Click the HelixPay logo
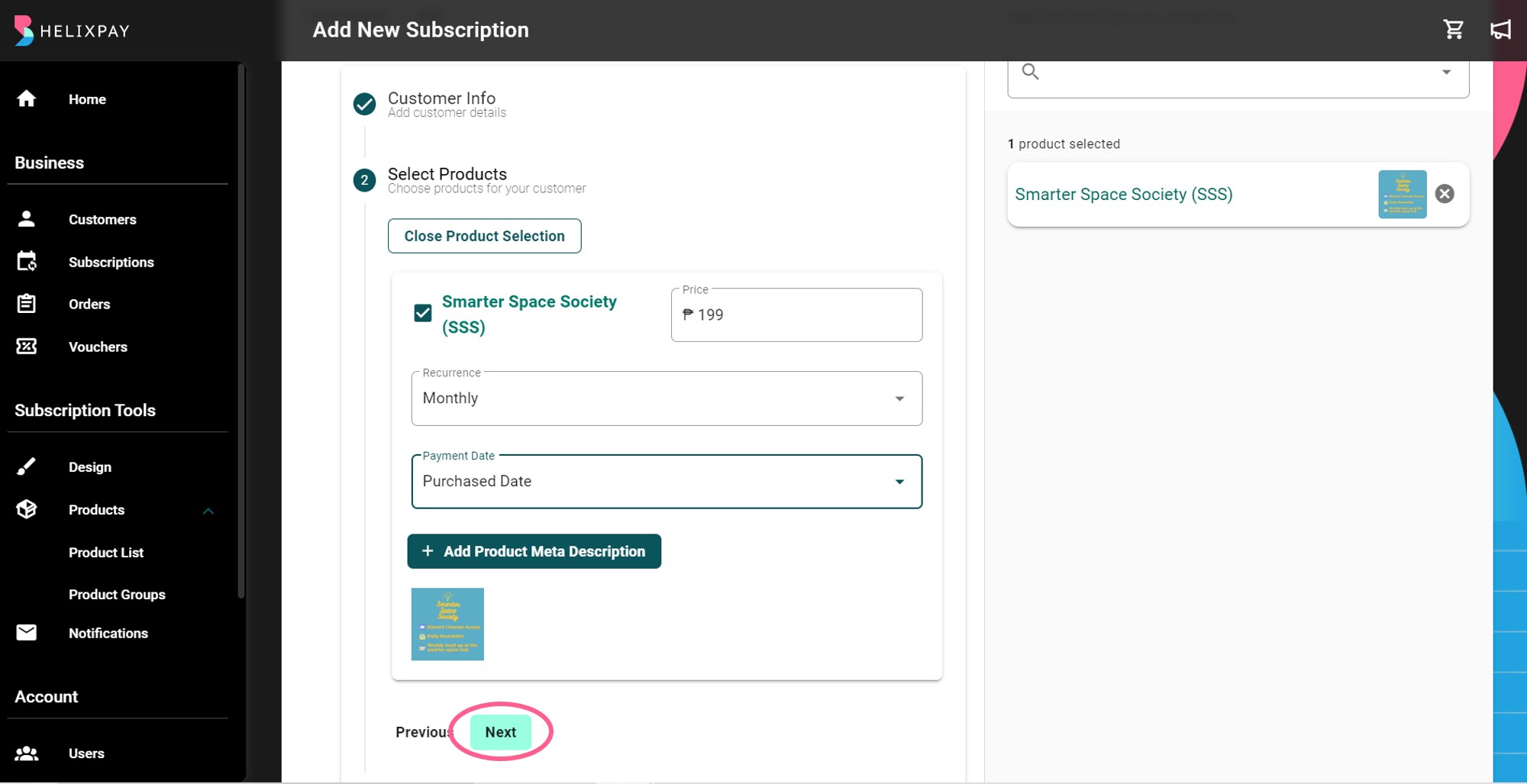 click(x=72, y=31)
